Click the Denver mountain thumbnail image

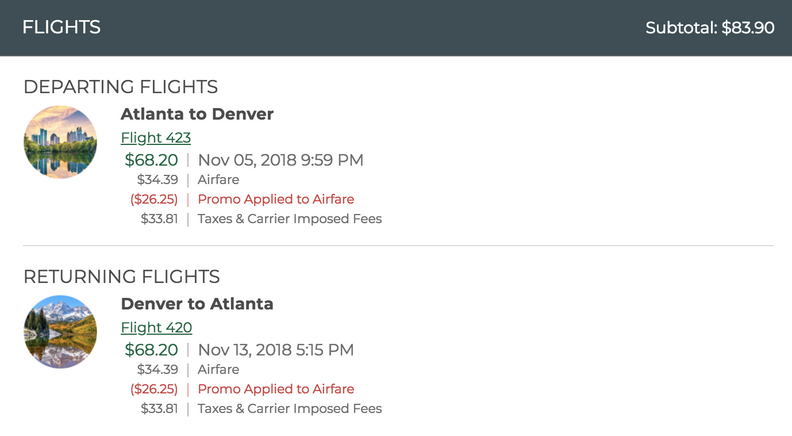click(x=60, y=332)
